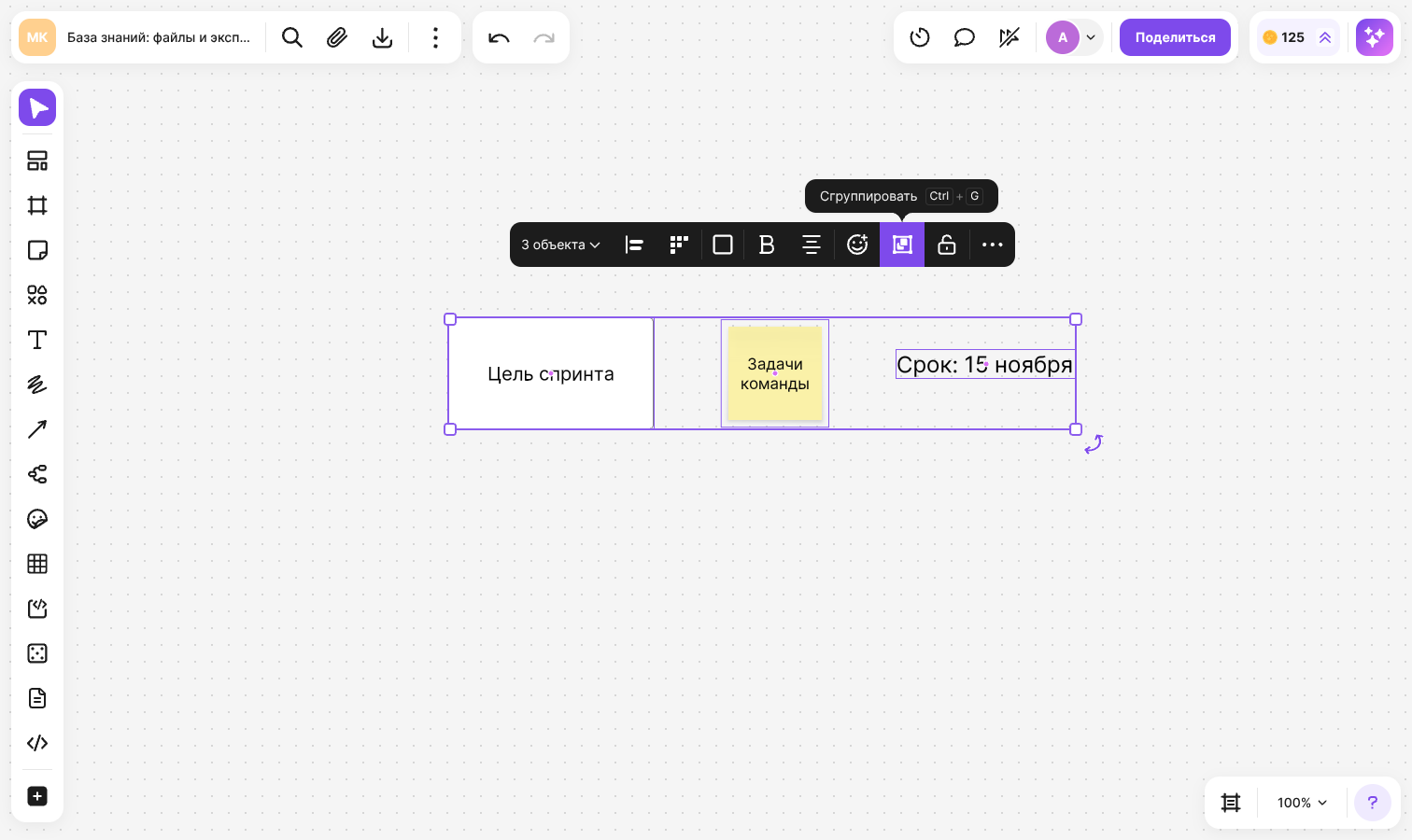Toggle bold text formatting
The width and height of the screenshot is (1412, 840).
click(767, 245)
